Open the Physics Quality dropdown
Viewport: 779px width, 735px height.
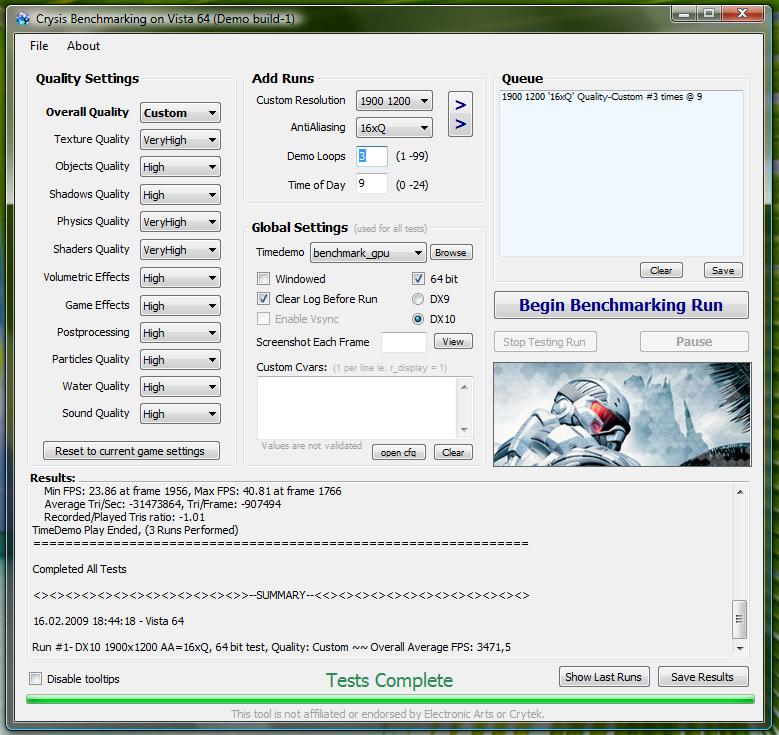click(x=180, y=222)
